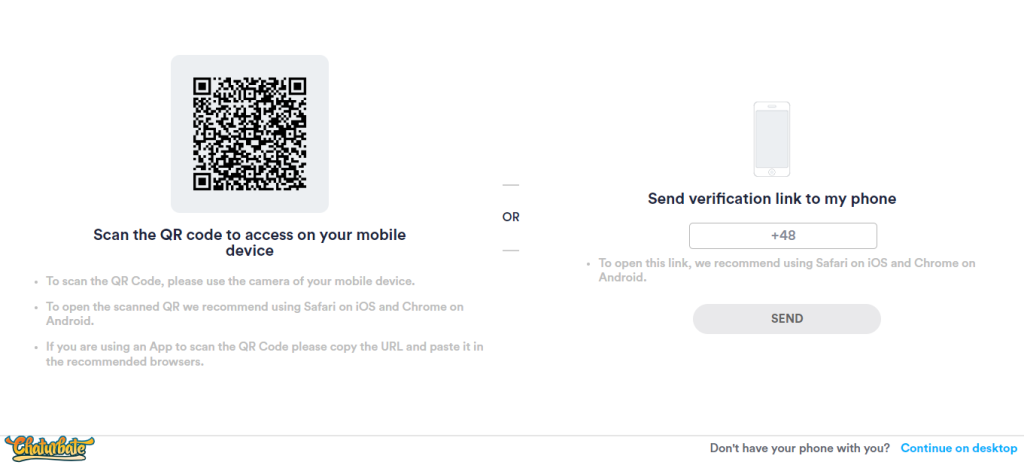Click the short line below OR
Image resolution: width=1024 pixels, height=471 pixels.
[511, 249]
